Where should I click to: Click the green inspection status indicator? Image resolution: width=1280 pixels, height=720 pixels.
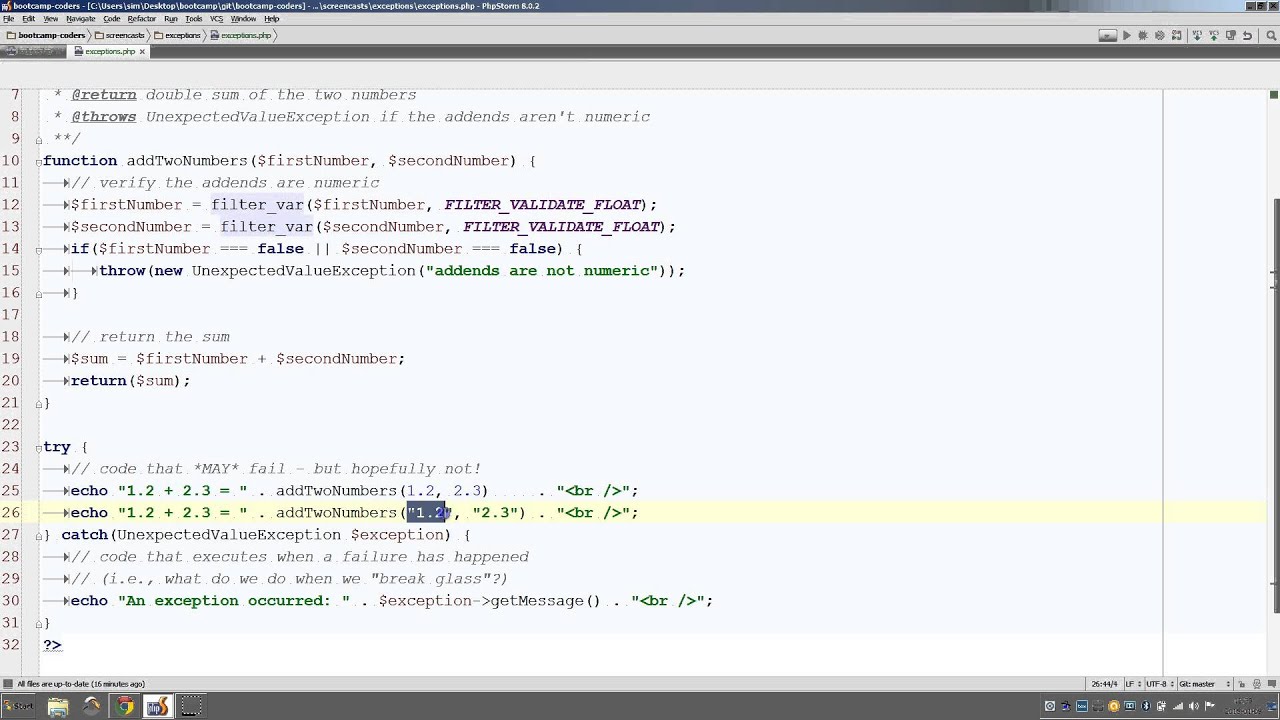coord(1273,95)
